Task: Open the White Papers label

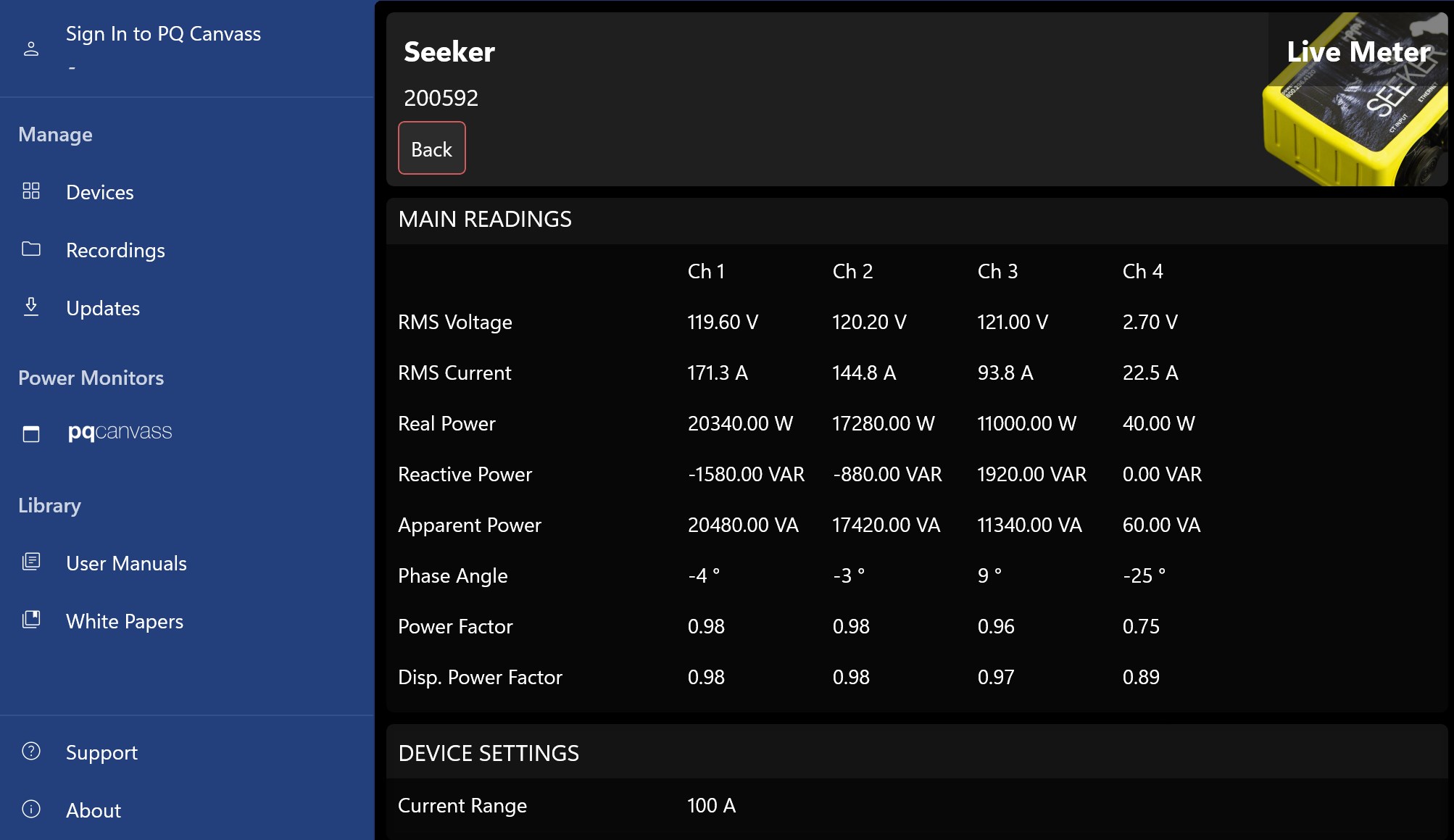Action: pyautogui.click(x=125, y=622)
